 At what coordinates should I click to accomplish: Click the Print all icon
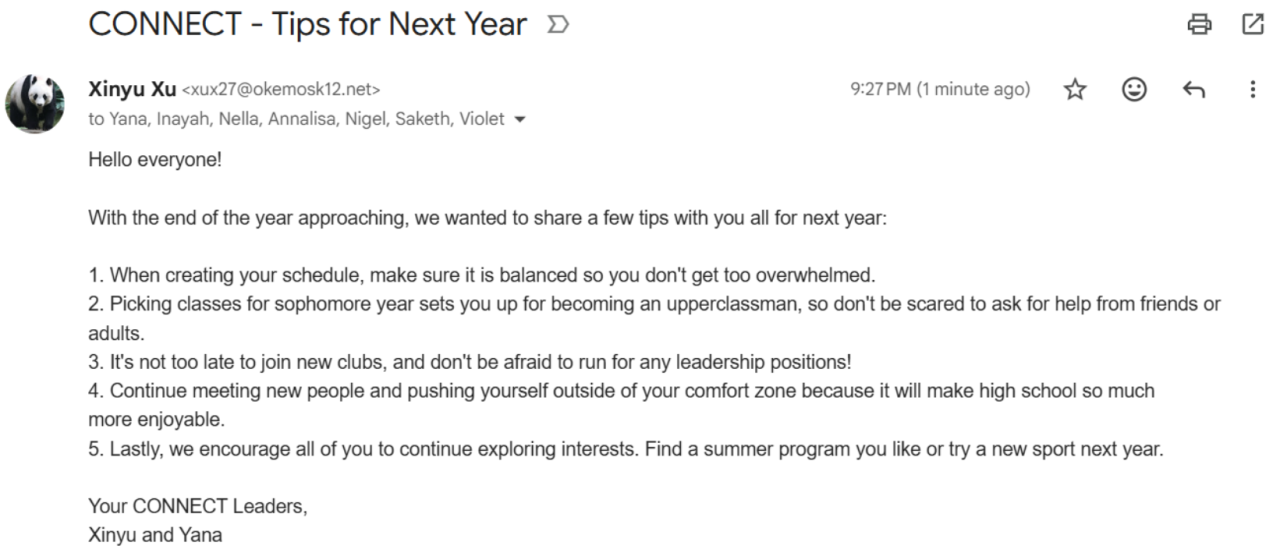(x=1199, y=25)
